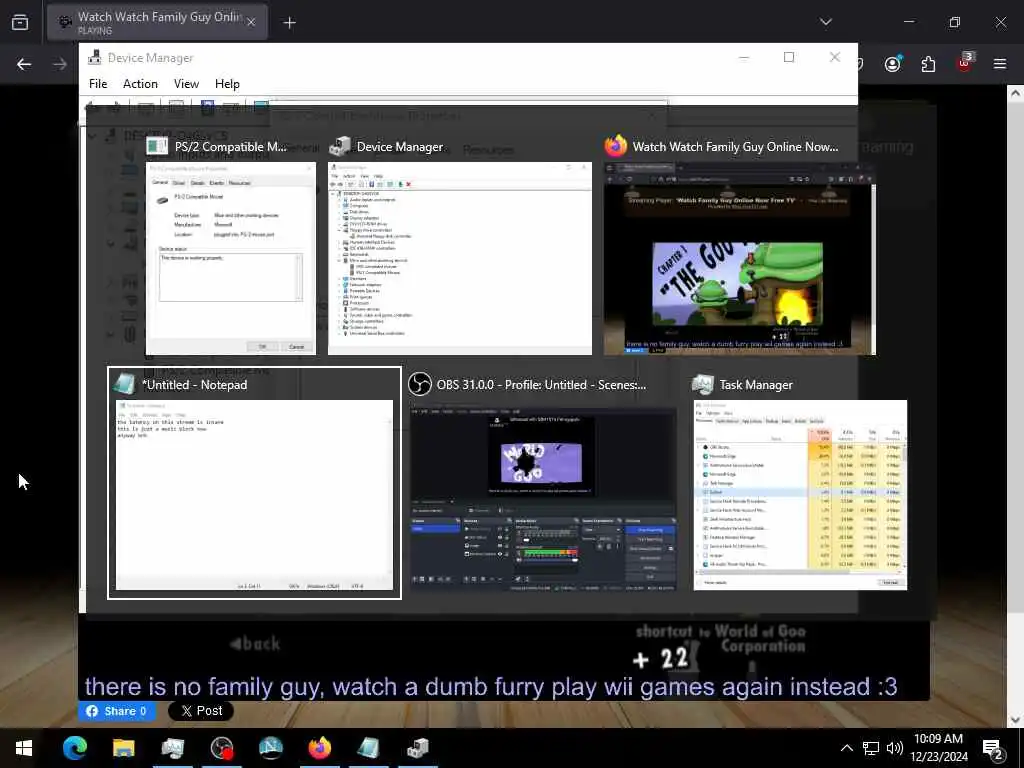This screenshot has width=1024, height=768.
Task: Open the File menu in Device Manager
Action: [x=98, y=84]
